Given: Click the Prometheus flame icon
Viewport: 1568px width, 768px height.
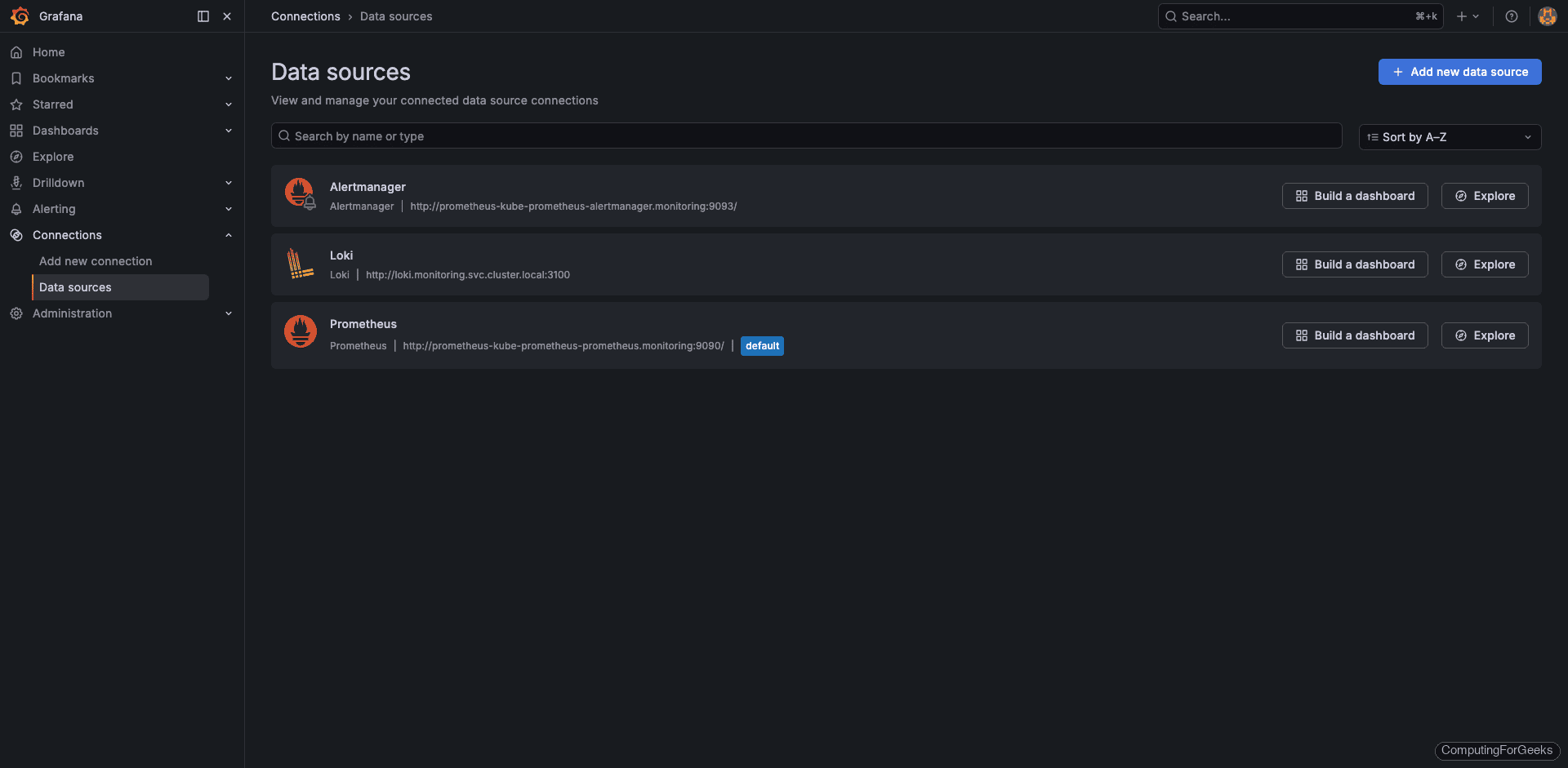Looking at the screenshot, I should click(x=300, y=331).
